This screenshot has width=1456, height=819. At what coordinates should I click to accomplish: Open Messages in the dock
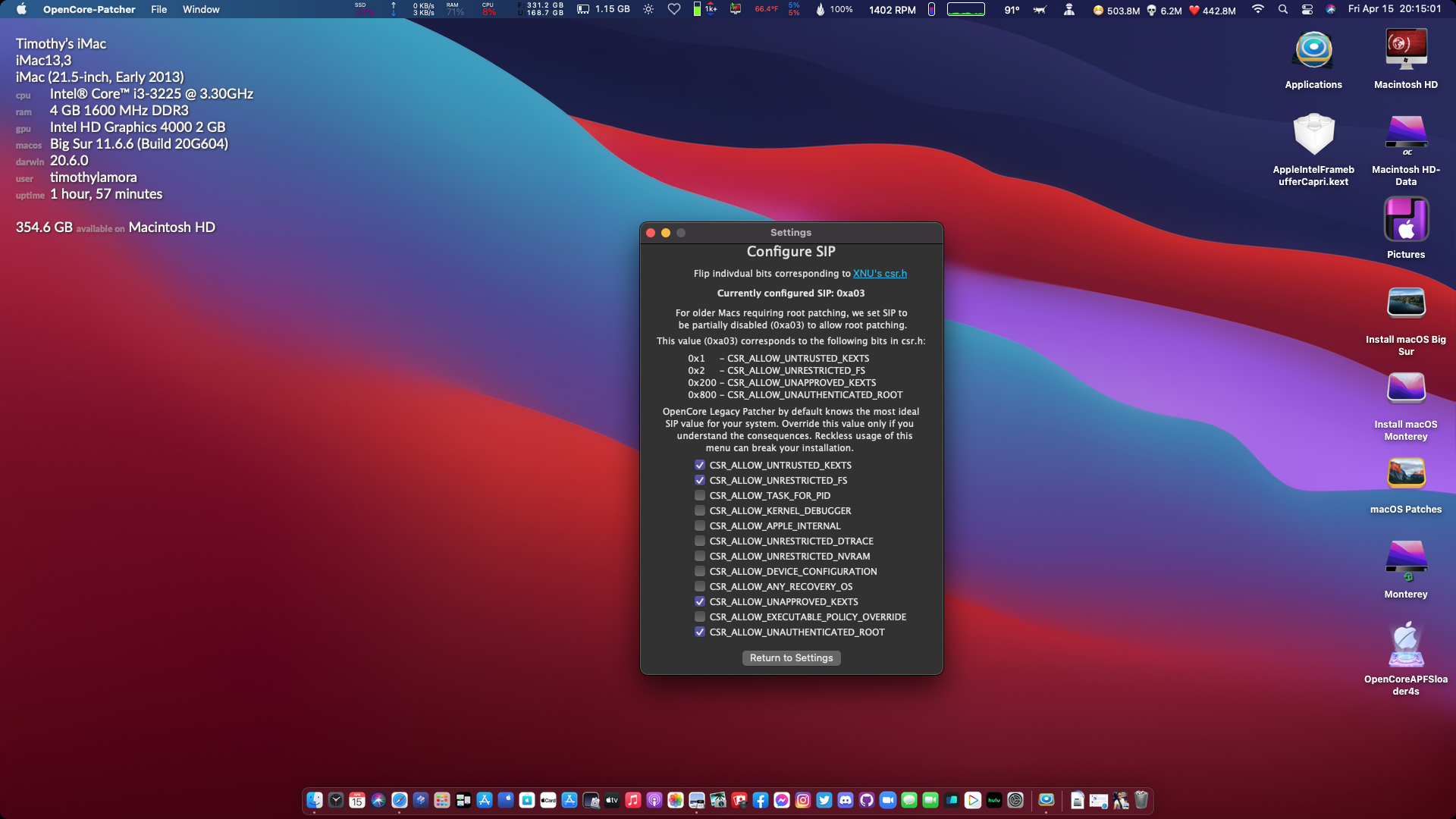click(x=909, y=800)
